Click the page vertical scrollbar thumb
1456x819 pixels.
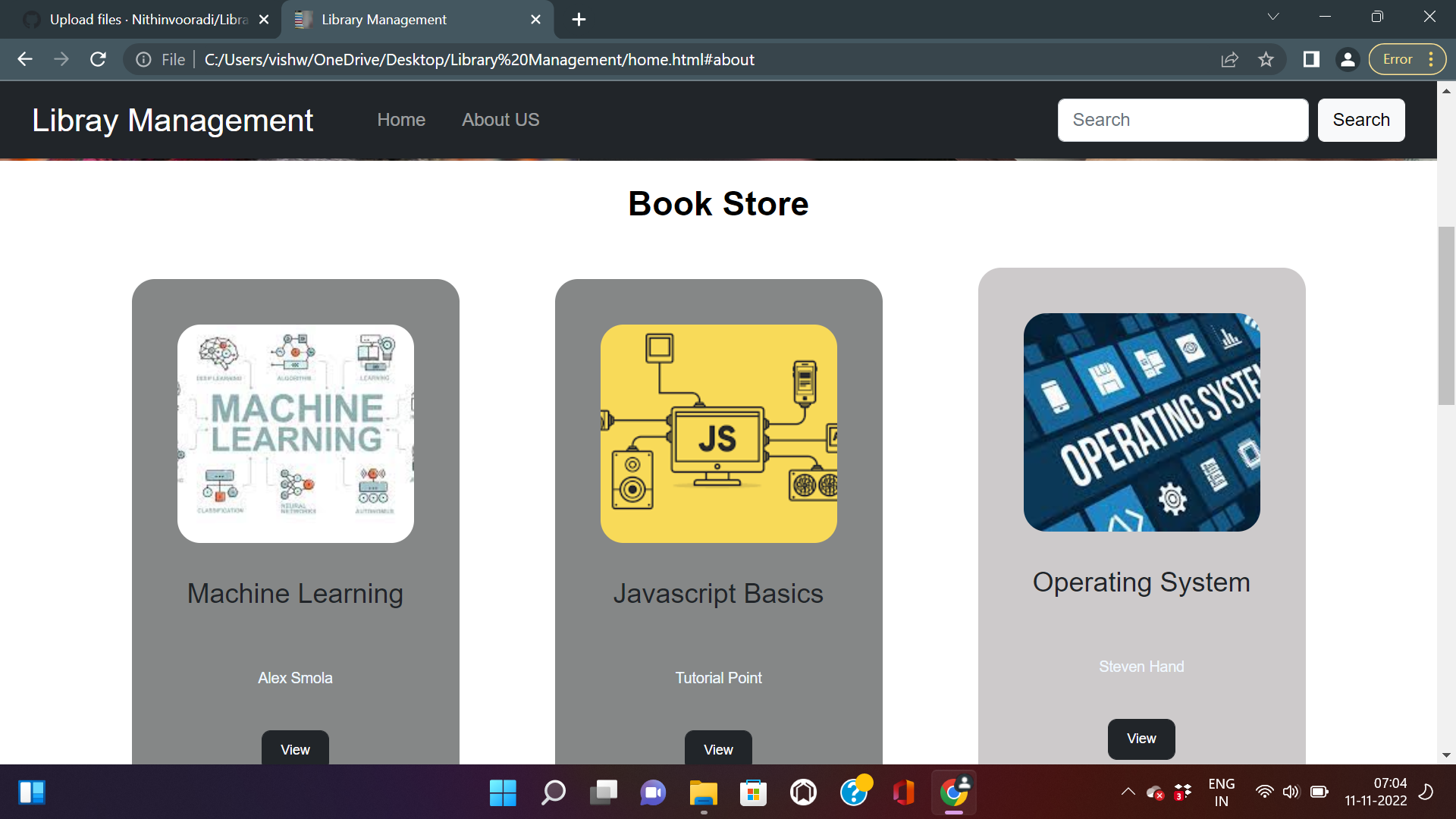1446,315
